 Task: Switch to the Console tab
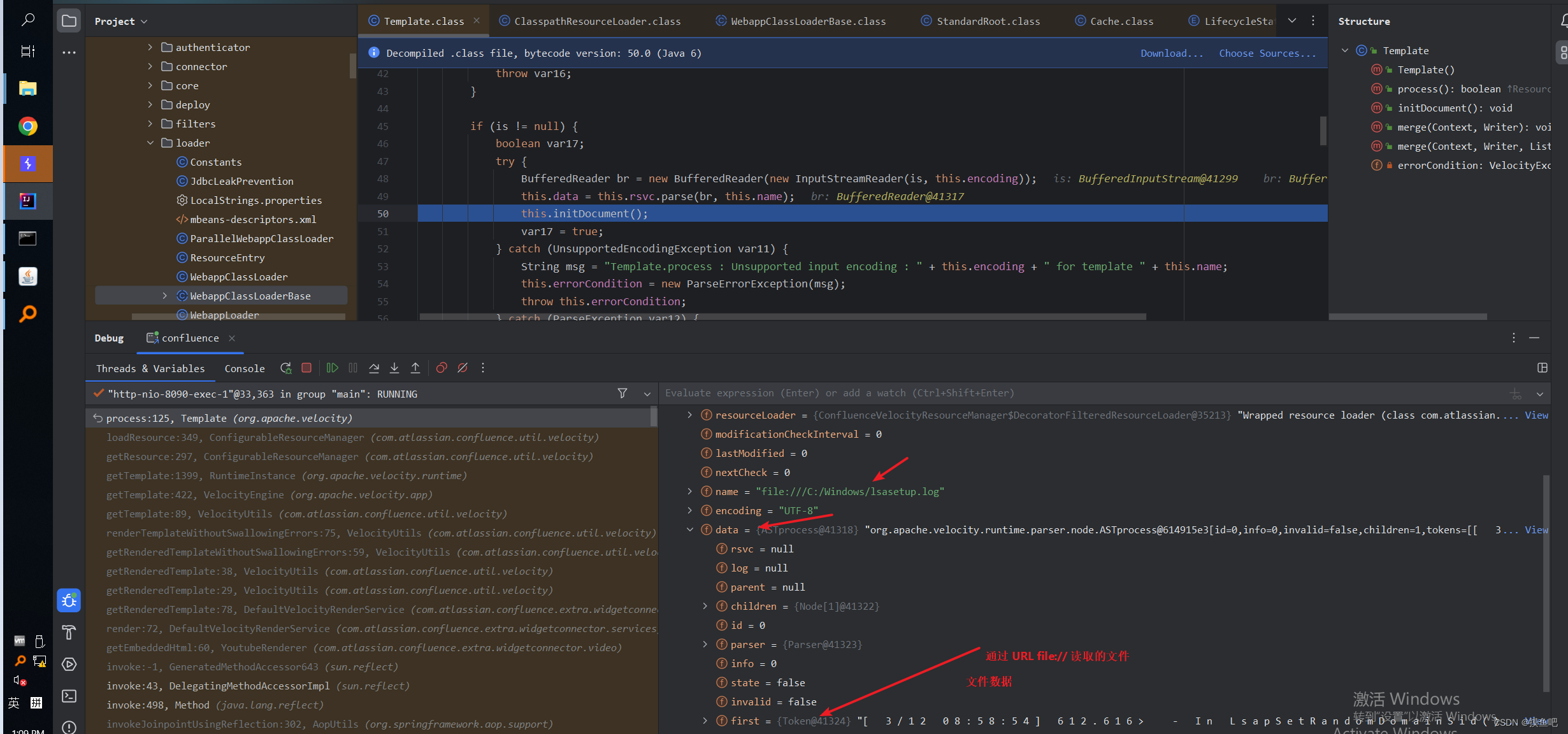[245, 368]
